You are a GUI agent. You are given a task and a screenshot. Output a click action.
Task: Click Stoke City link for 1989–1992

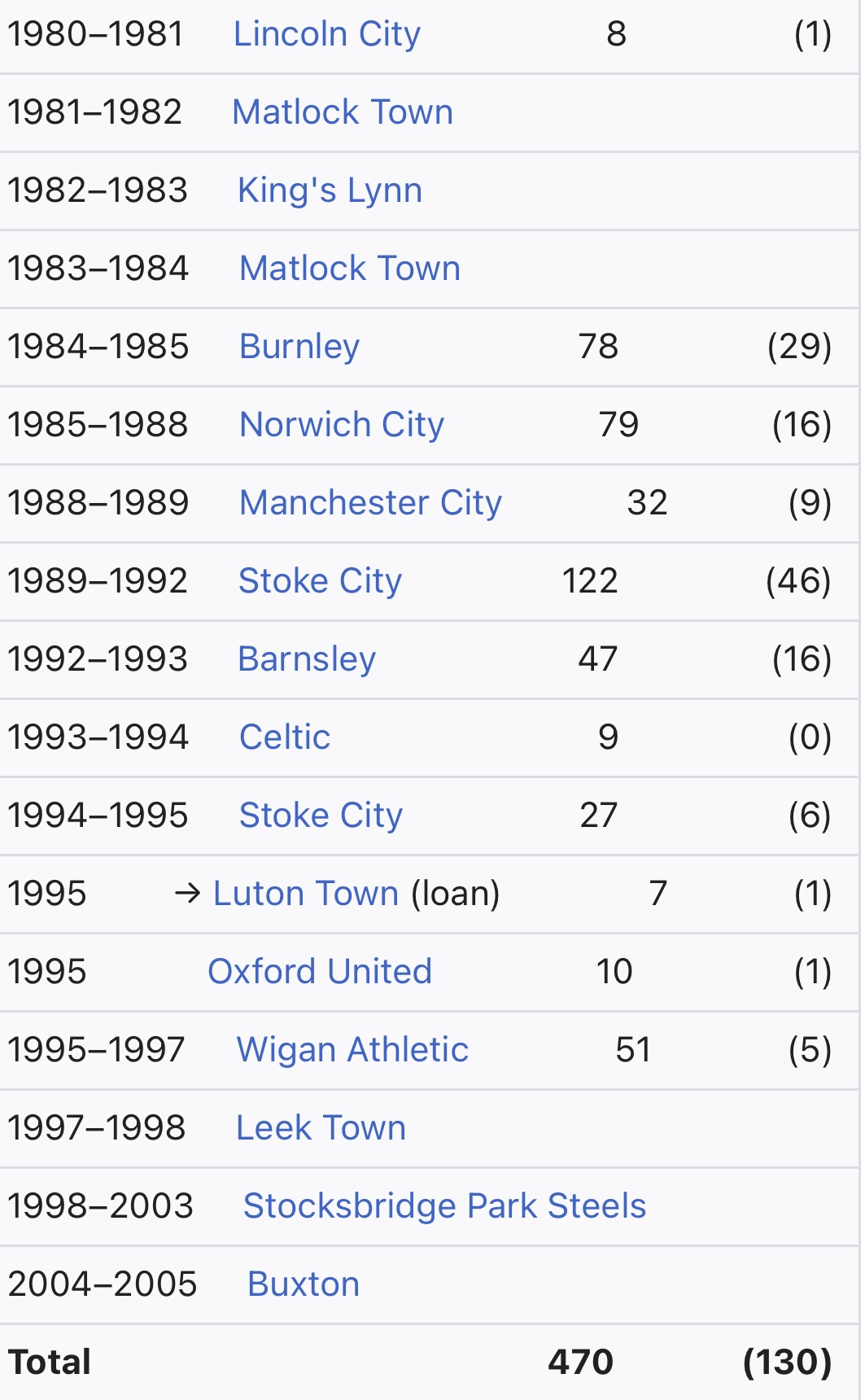click(320, 581)
